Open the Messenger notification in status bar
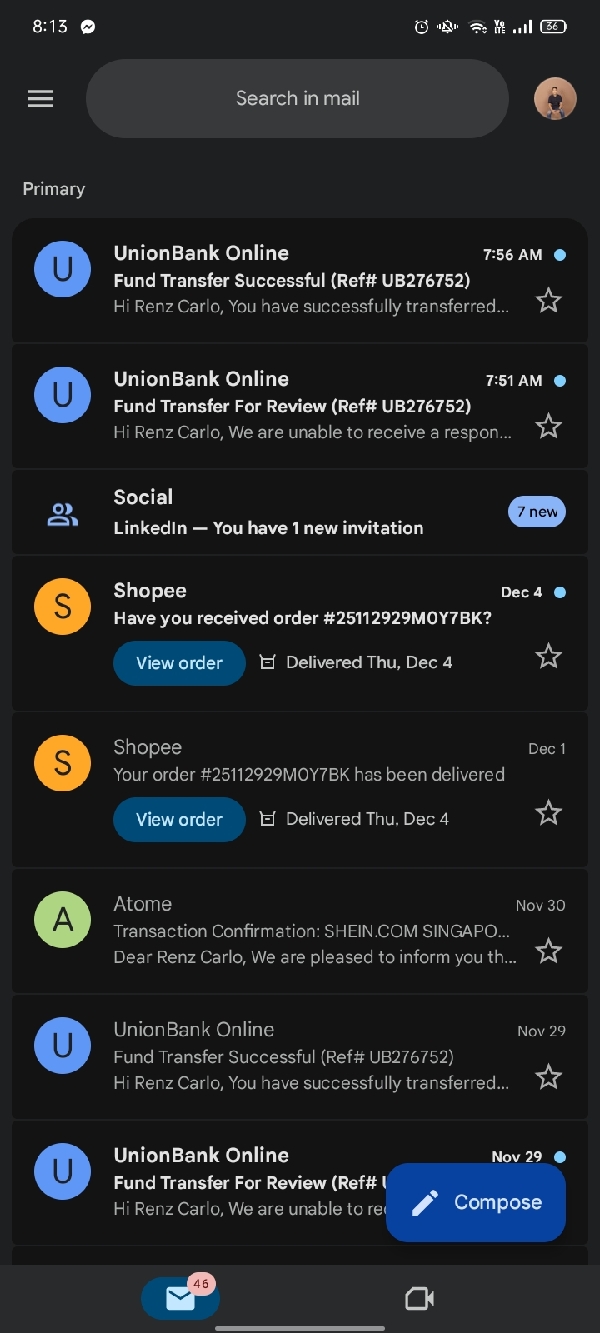The image size is (600, 1333). tap(88, 27)
